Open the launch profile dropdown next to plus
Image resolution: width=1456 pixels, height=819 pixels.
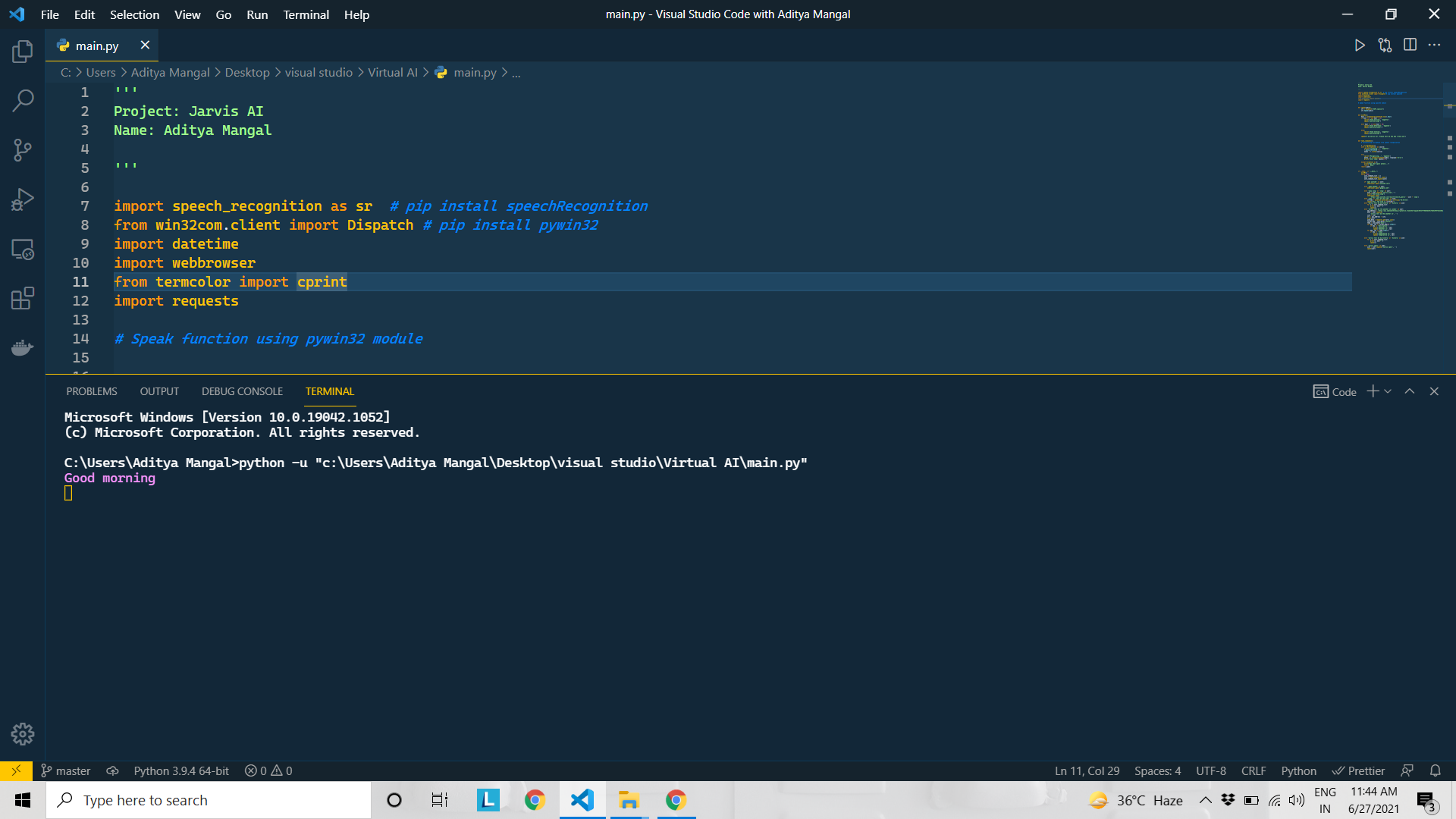coord(1388,391)
